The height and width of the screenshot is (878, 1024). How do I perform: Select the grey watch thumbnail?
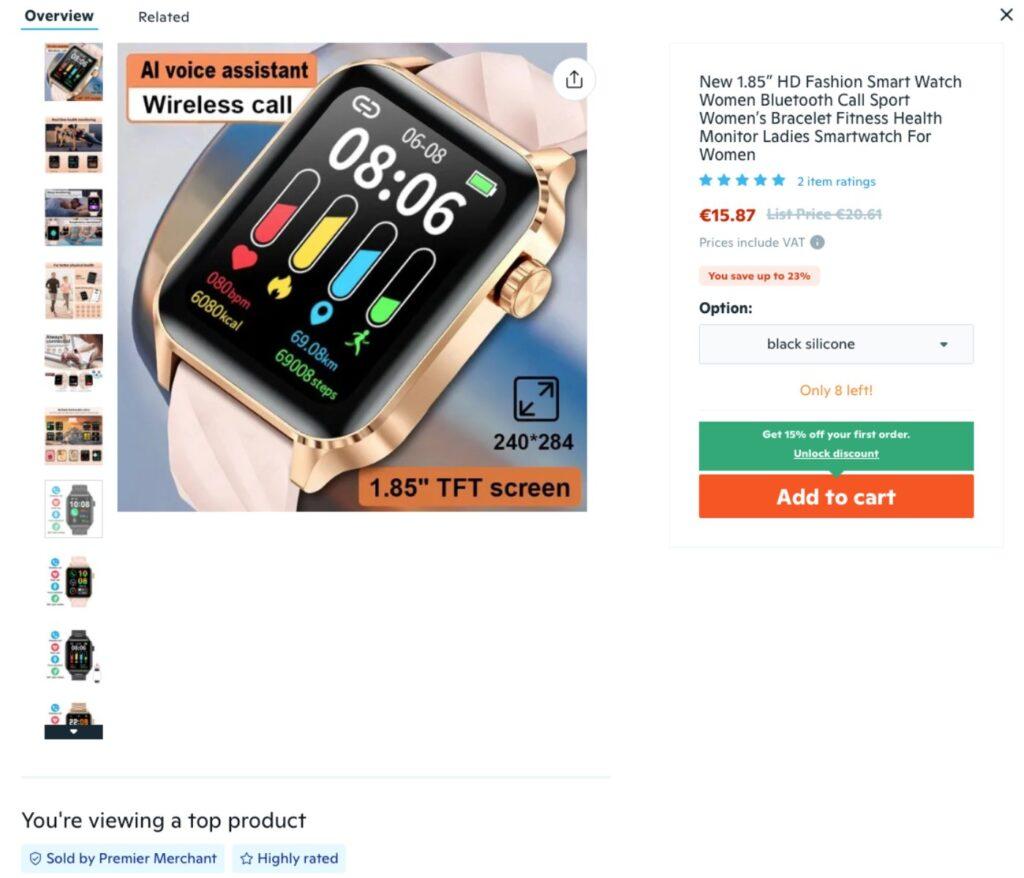73,509
